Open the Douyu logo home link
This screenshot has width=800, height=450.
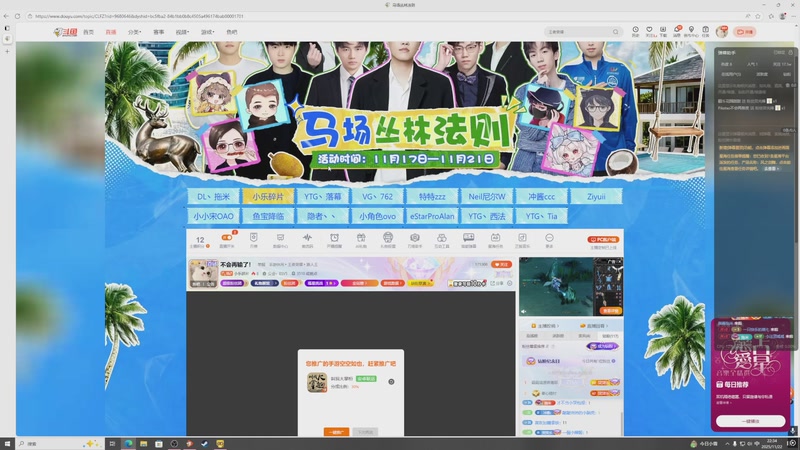tap(65, 32)
